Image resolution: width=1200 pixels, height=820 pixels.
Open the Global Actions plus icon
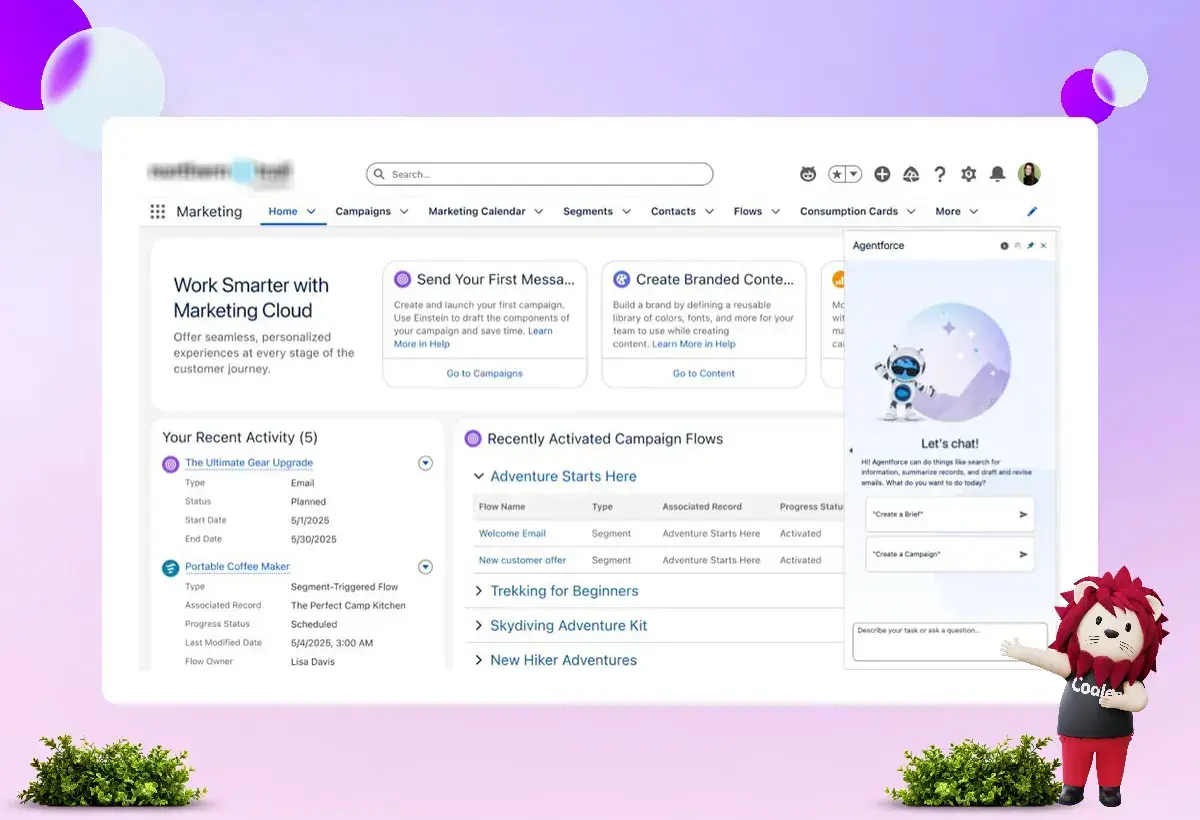pos(882,174)
